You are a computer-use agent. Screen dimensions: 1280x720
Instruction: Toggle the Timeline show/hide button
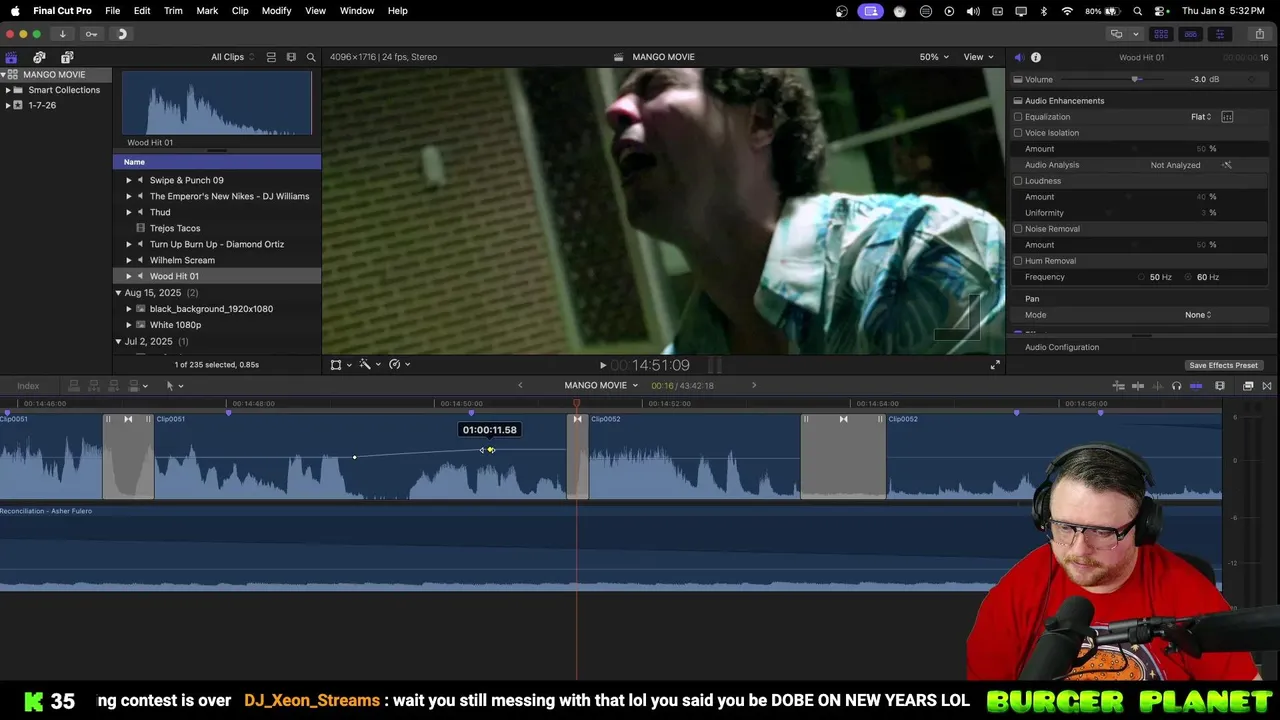point(1190,34)
